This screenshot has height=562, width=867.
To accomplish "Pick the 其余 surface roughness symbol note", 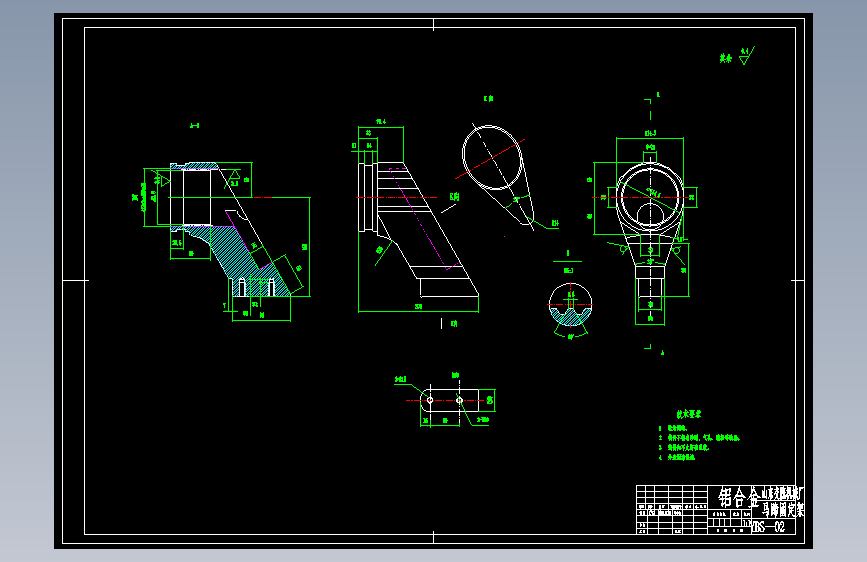I will [x=737, y=56].
